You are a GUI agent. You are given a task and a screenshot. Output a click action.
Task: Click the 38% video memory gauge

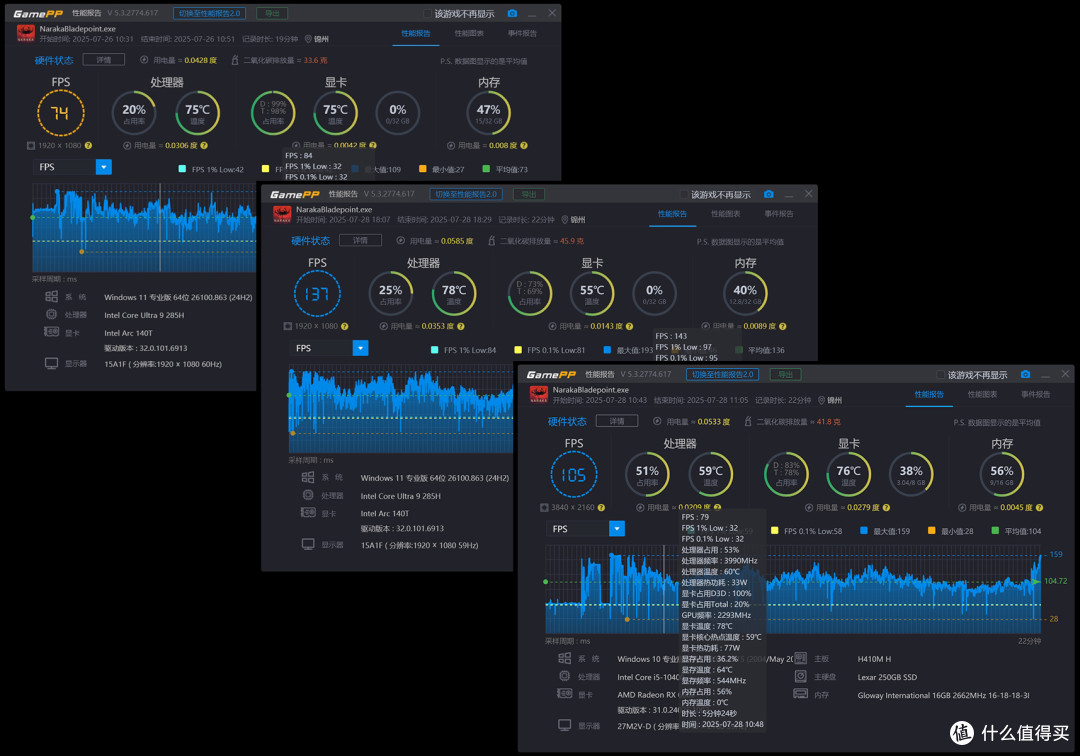911,474
